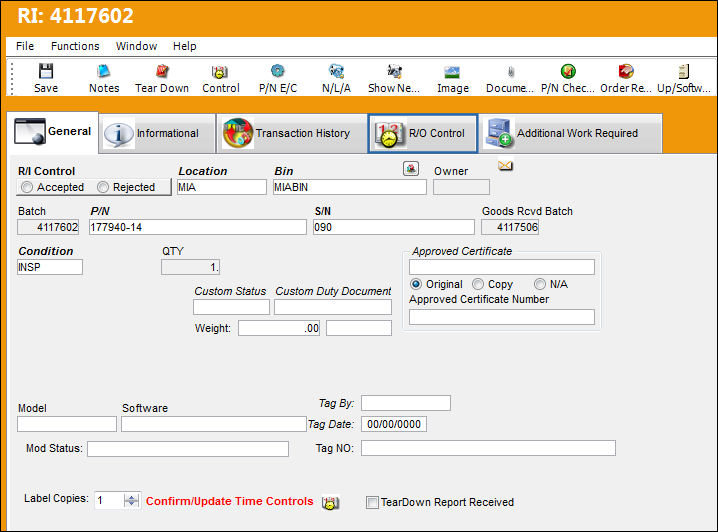Click the envelope icon near Owner
The height and width of the screenshot is (532, 718).
click(x=506, y=165)
